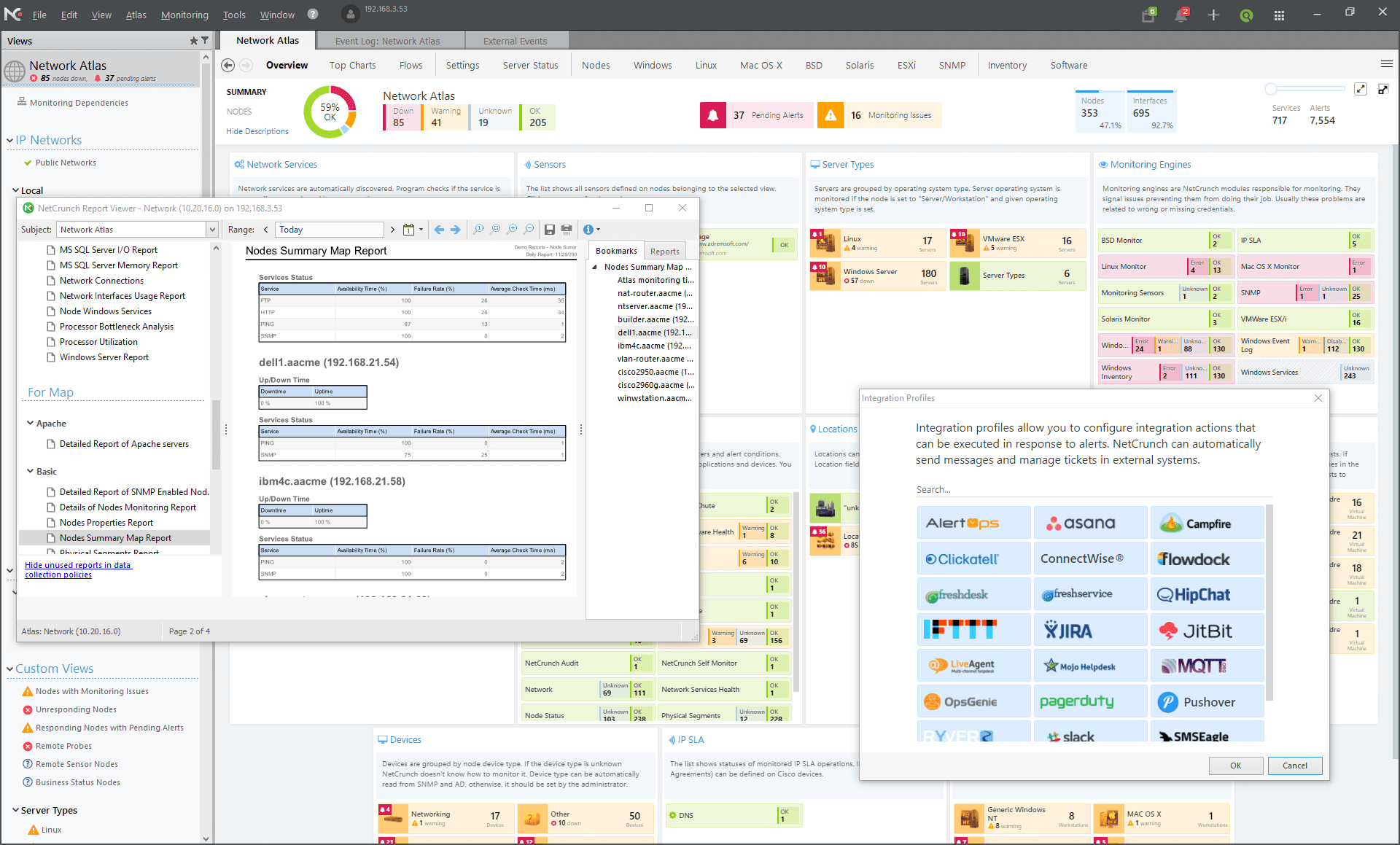Open the Subject dropdown showing Network Atlas
This screenshot has width=1400, height=845.
pos(211,229)
